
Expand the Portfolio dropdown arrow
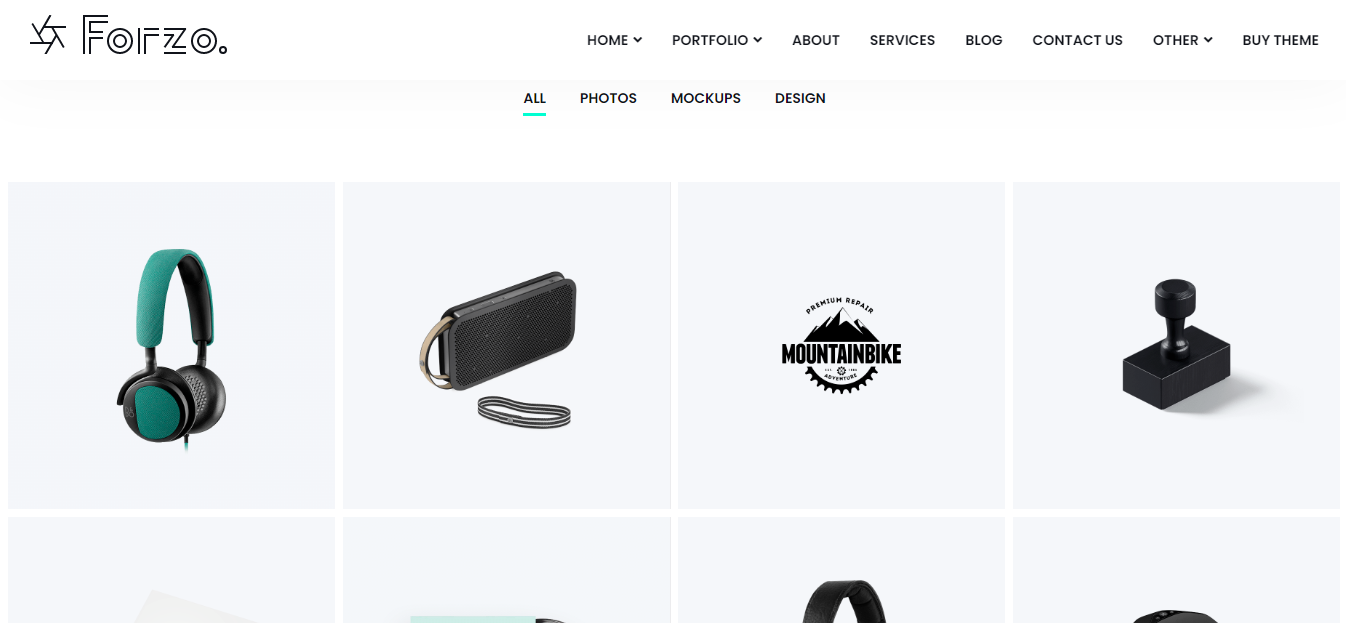757,40
